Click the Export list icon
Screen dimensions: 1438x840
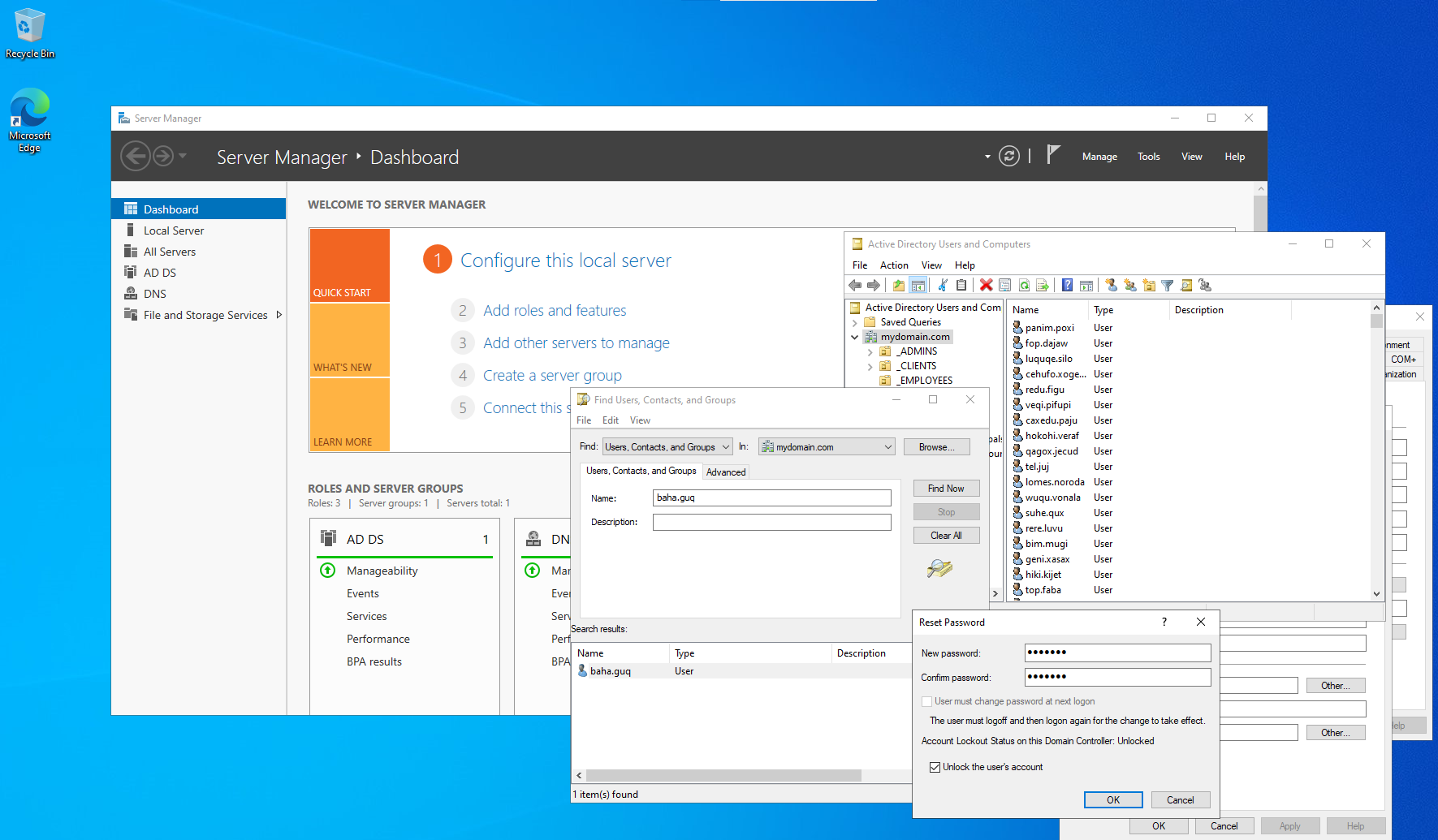tap(1043, 285)
